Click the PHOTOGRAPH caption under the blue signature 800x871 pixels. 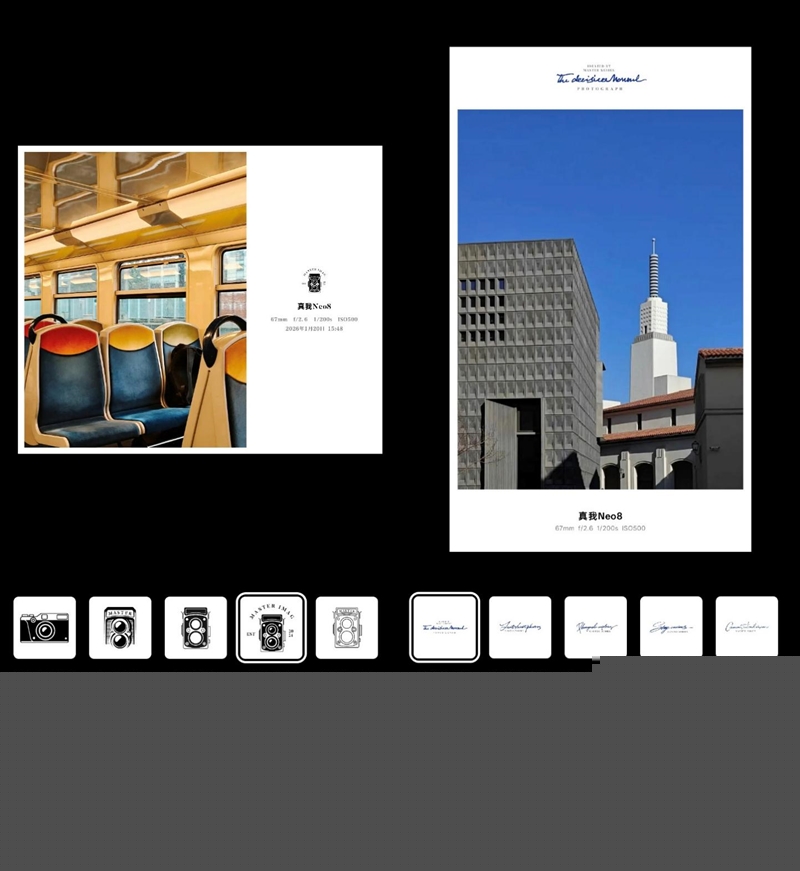coord(600,89)
